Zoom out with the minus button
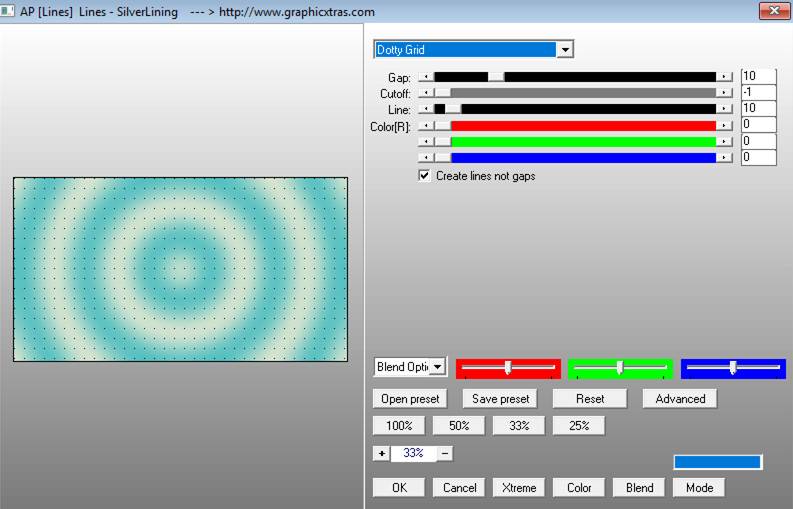The width and height of the screenshot is (793, 509). [x=445, y=453]
